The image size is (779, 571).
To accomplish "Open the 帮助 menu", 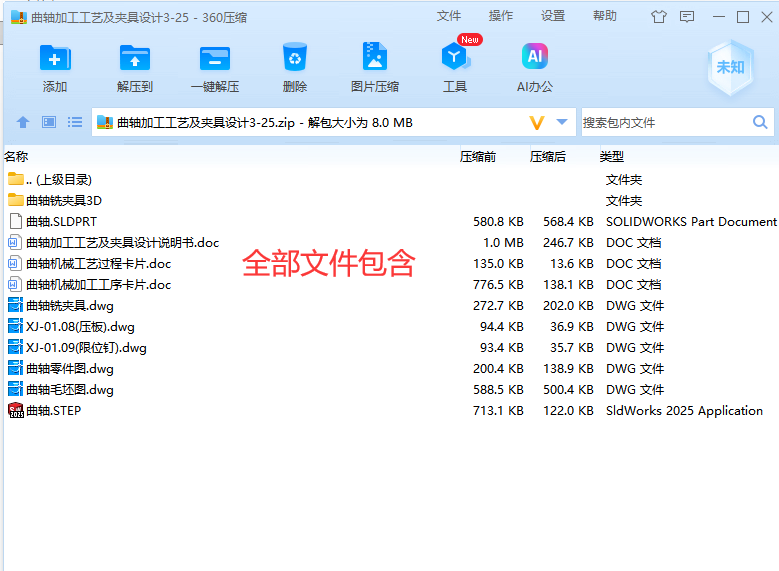I will tap(605, 16).
